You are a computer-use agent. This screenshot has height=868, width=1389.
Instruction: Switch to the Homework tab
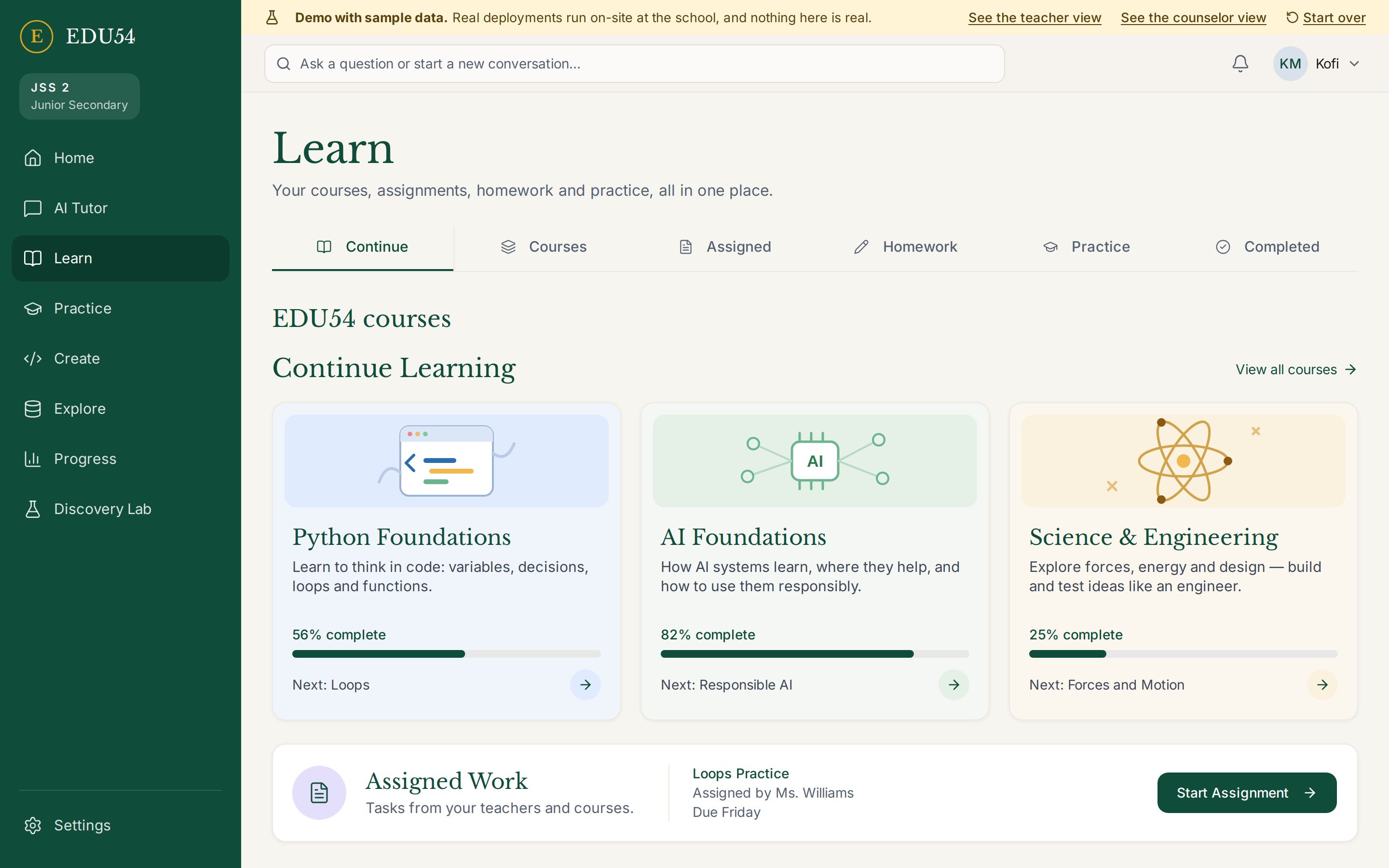(905, 247)
